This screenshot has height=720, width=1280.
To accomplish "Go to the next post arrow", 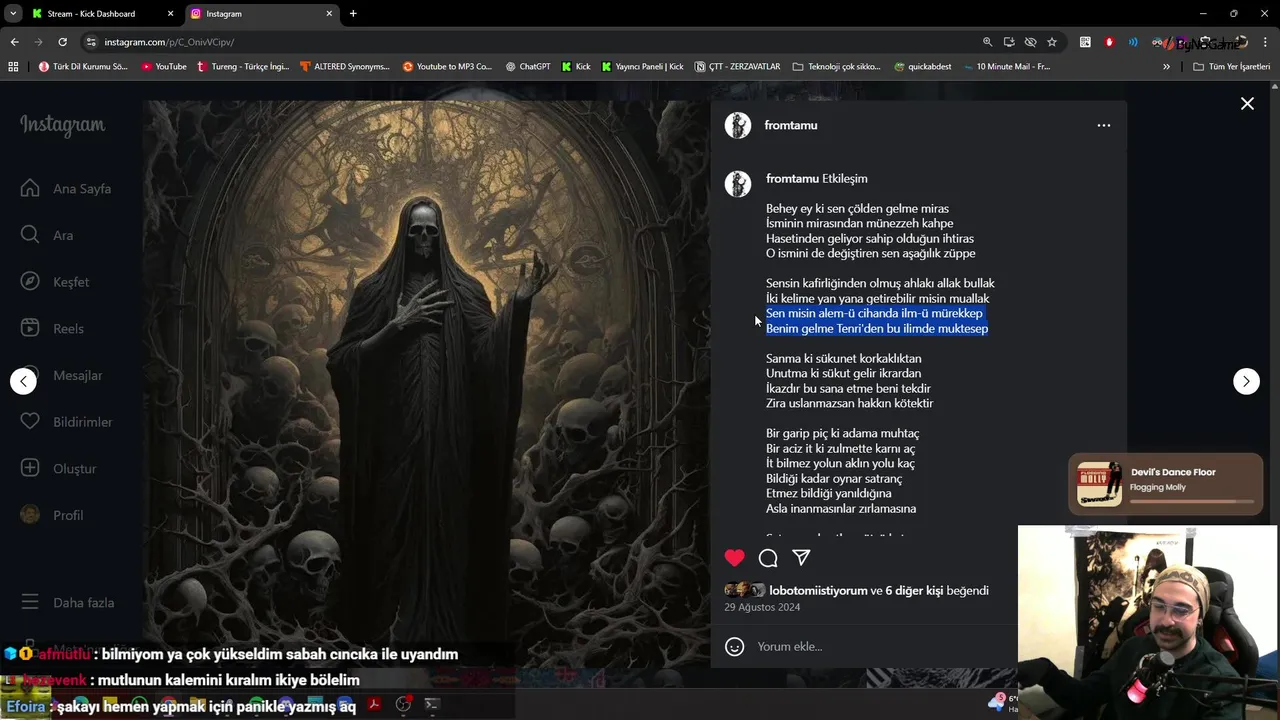I will pos(1246,381).
